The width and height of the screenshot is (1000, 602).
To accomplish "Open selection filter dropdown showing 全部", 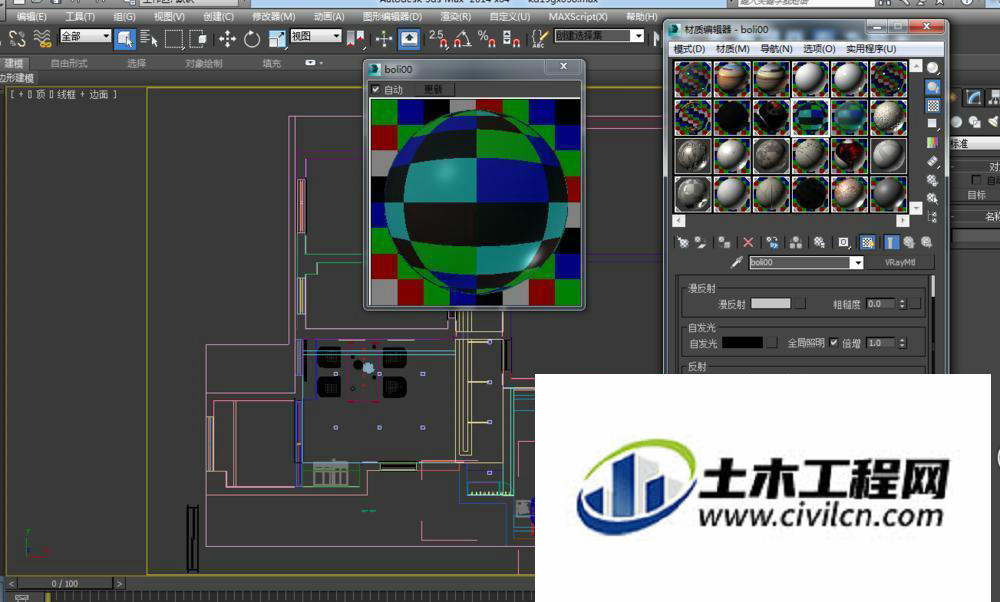I will [x=85, y=36].
